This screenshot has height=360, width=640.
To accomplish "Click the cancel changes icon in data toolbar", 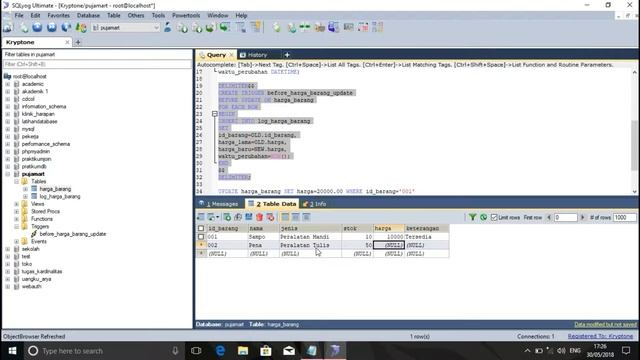I will (270, 217).
